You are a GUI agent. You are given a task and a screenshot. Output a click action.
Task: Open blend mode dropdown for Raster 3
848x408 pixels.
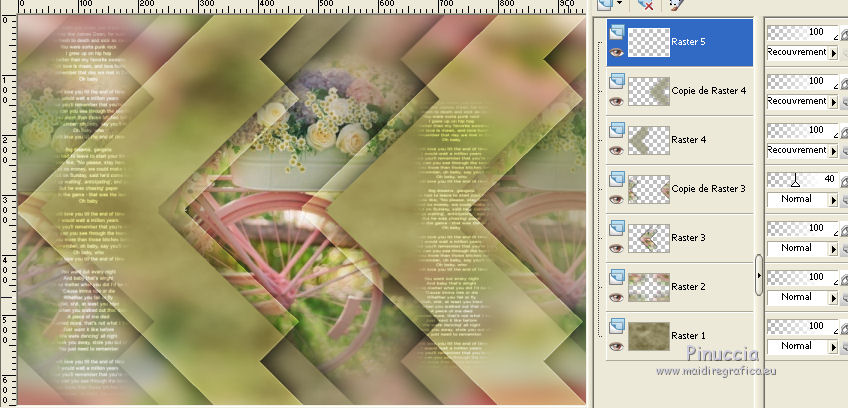[x=834, y=249]
